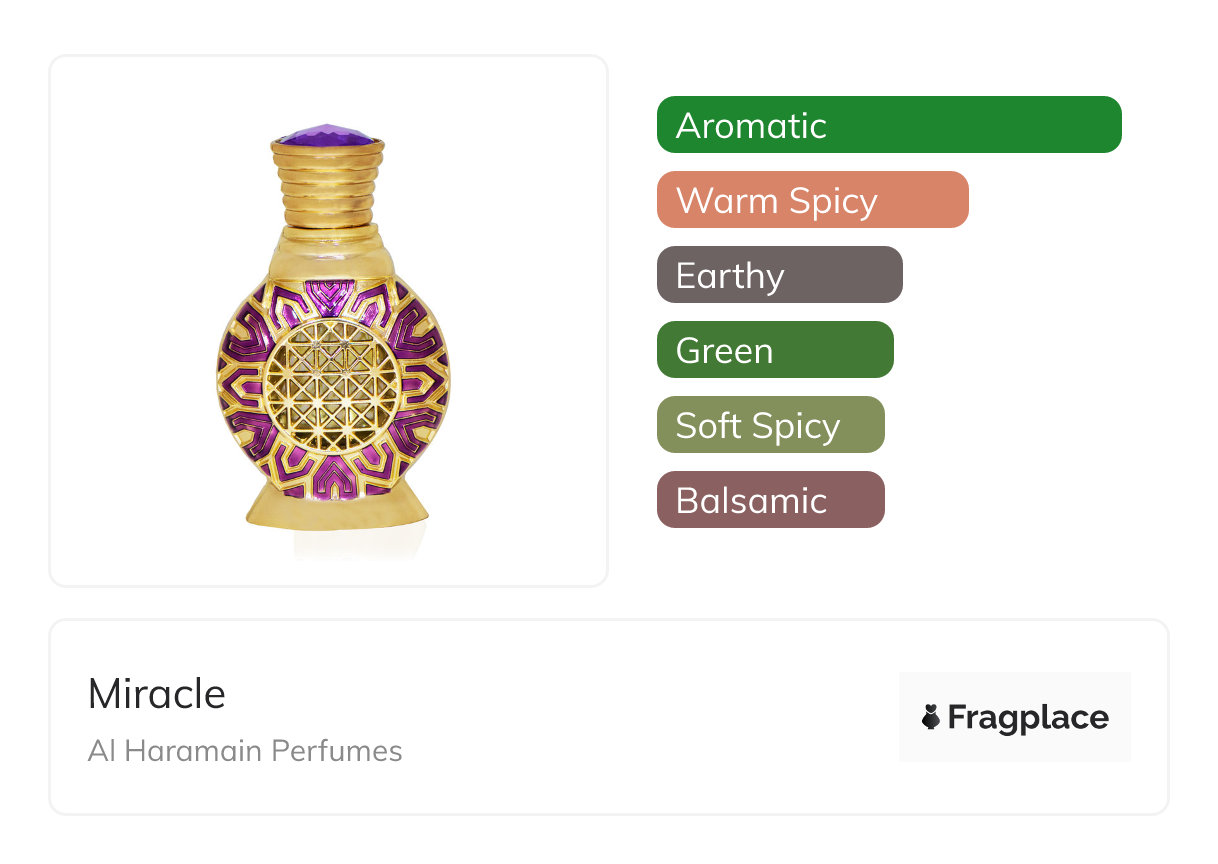Click the ribbed gold neck of bottle

(328, 187)
